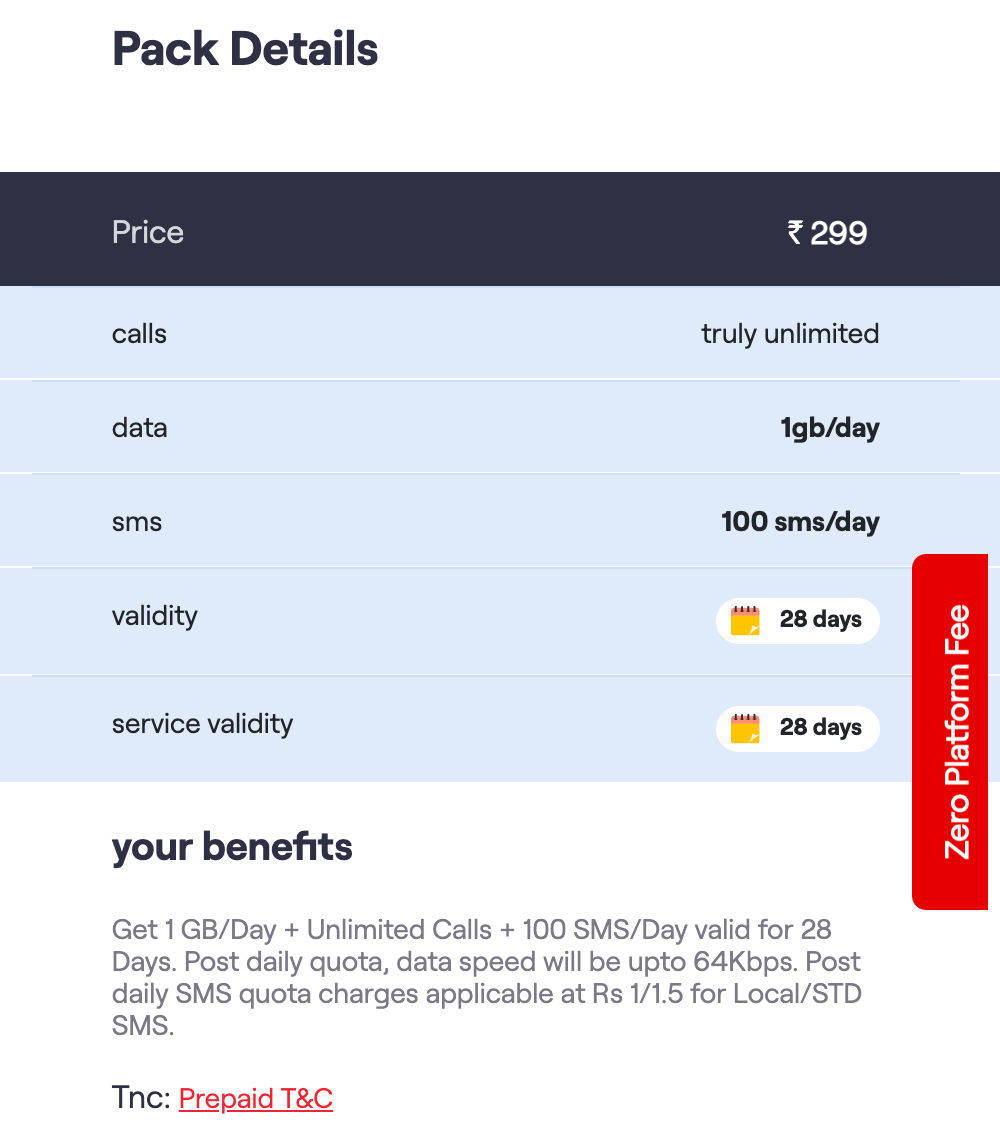Click the 100 sms/day value
The width and height of the screenshot is (1000, 1144).
[800, 522]
